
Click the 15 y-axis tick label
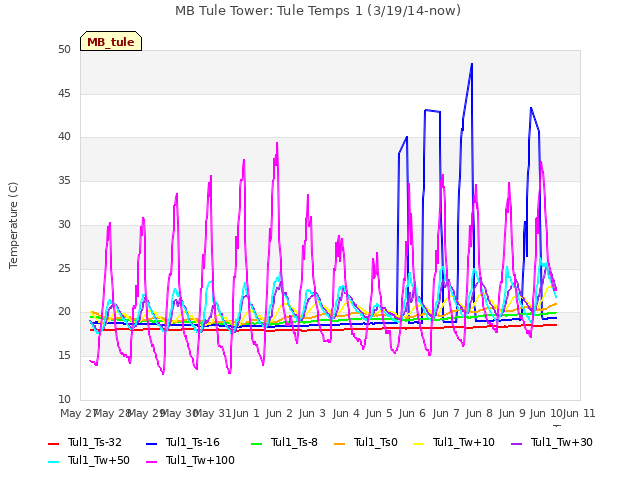(64, 356)
